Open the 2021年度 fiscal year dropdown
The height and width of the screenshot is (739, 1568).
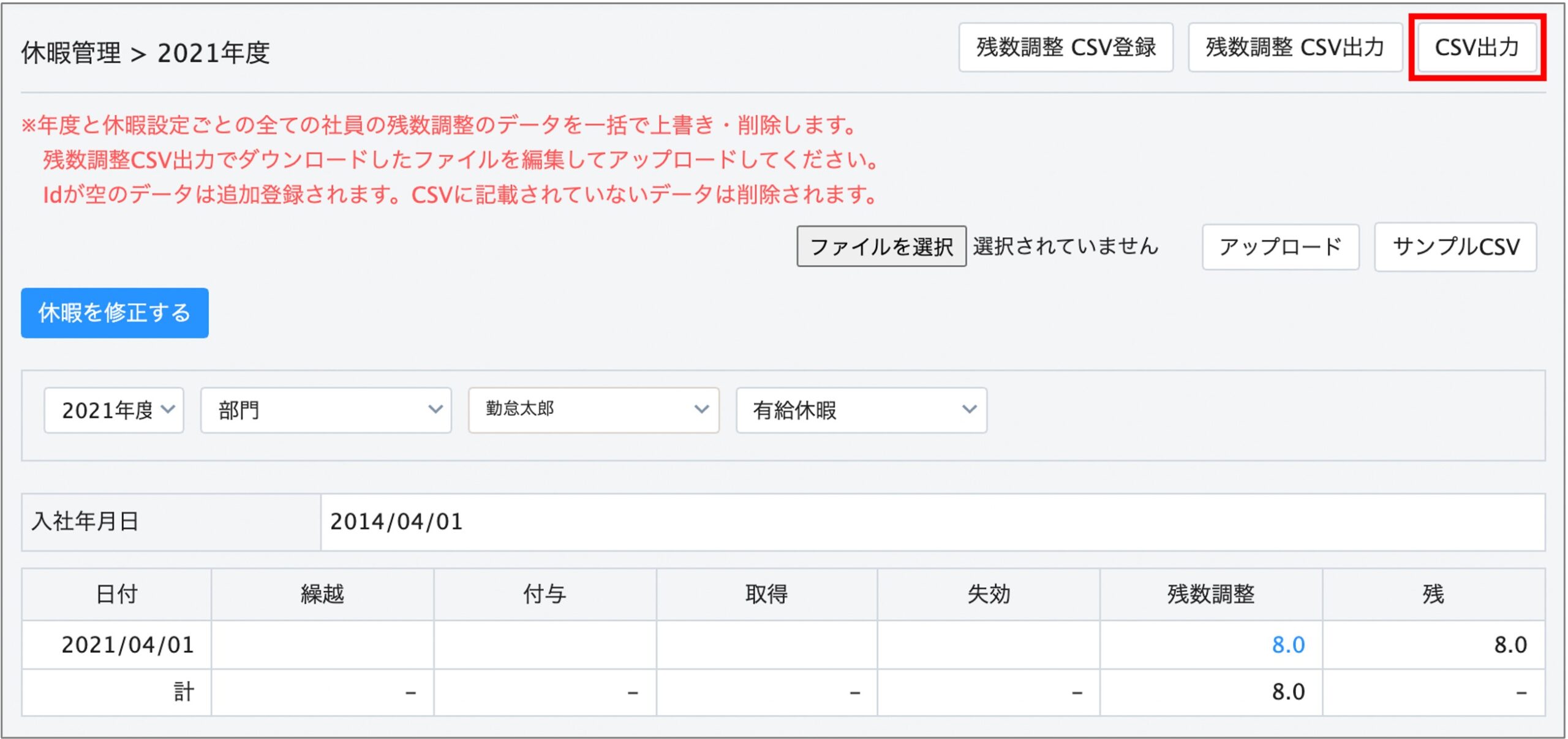(113, 410)
